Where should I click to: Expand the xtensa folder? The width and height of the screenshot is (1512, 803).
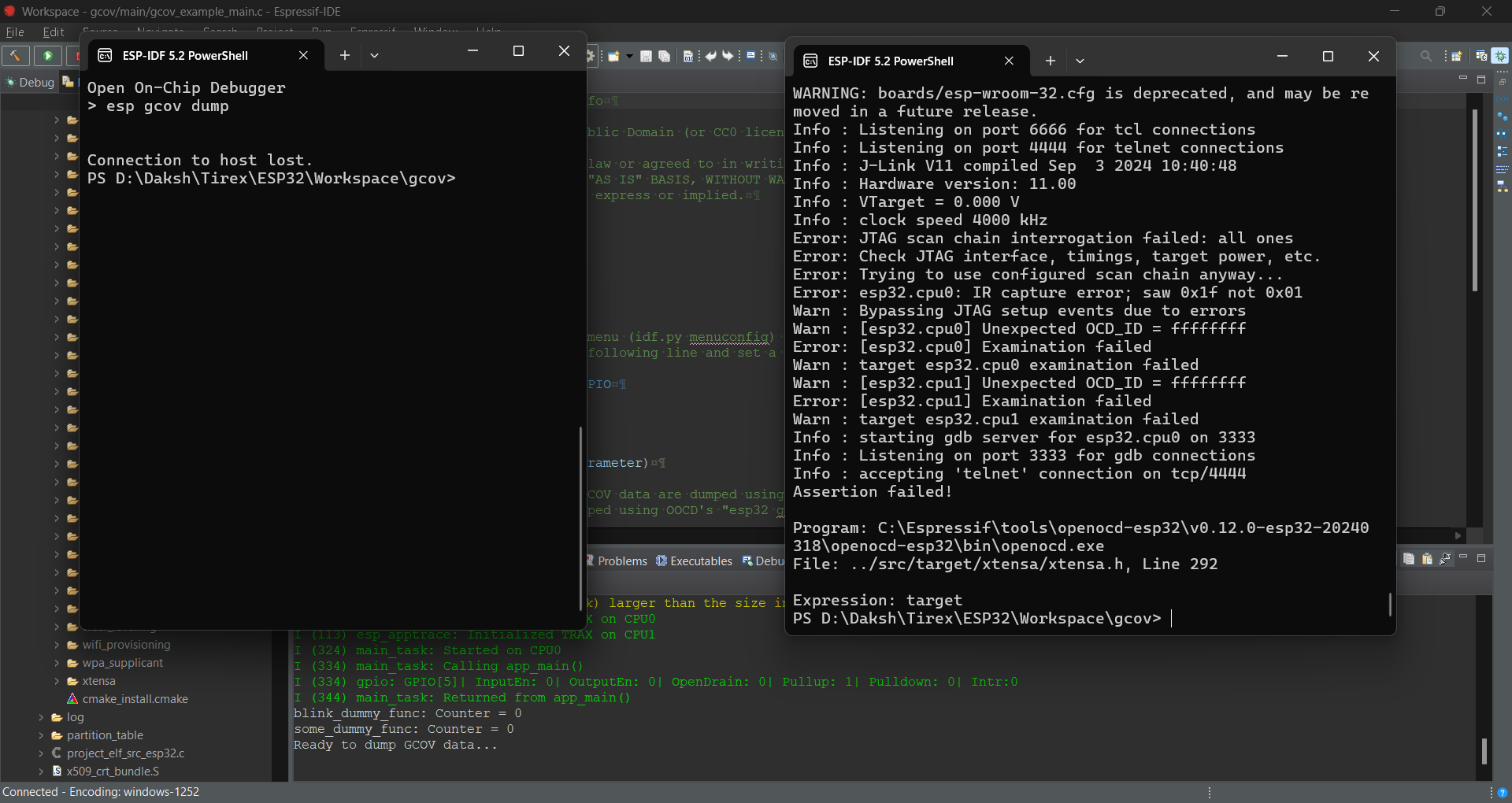tap(57, 681)
